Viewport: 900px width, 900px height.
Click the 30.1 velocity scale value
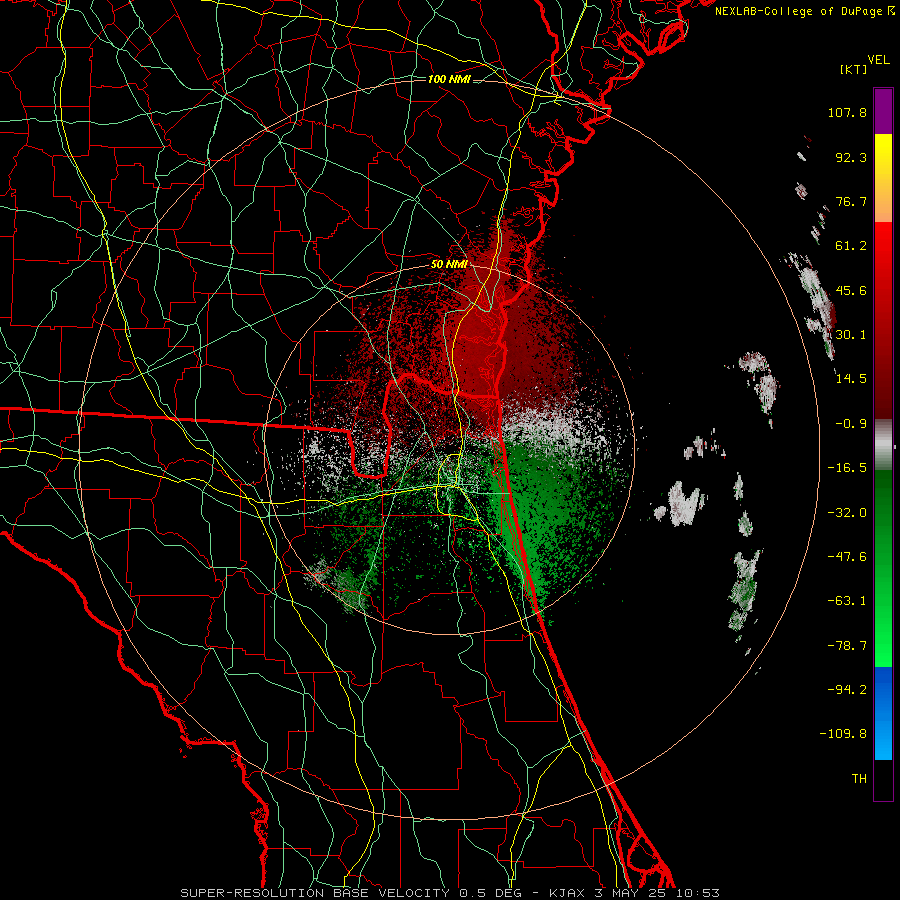(x=851, y=335)
